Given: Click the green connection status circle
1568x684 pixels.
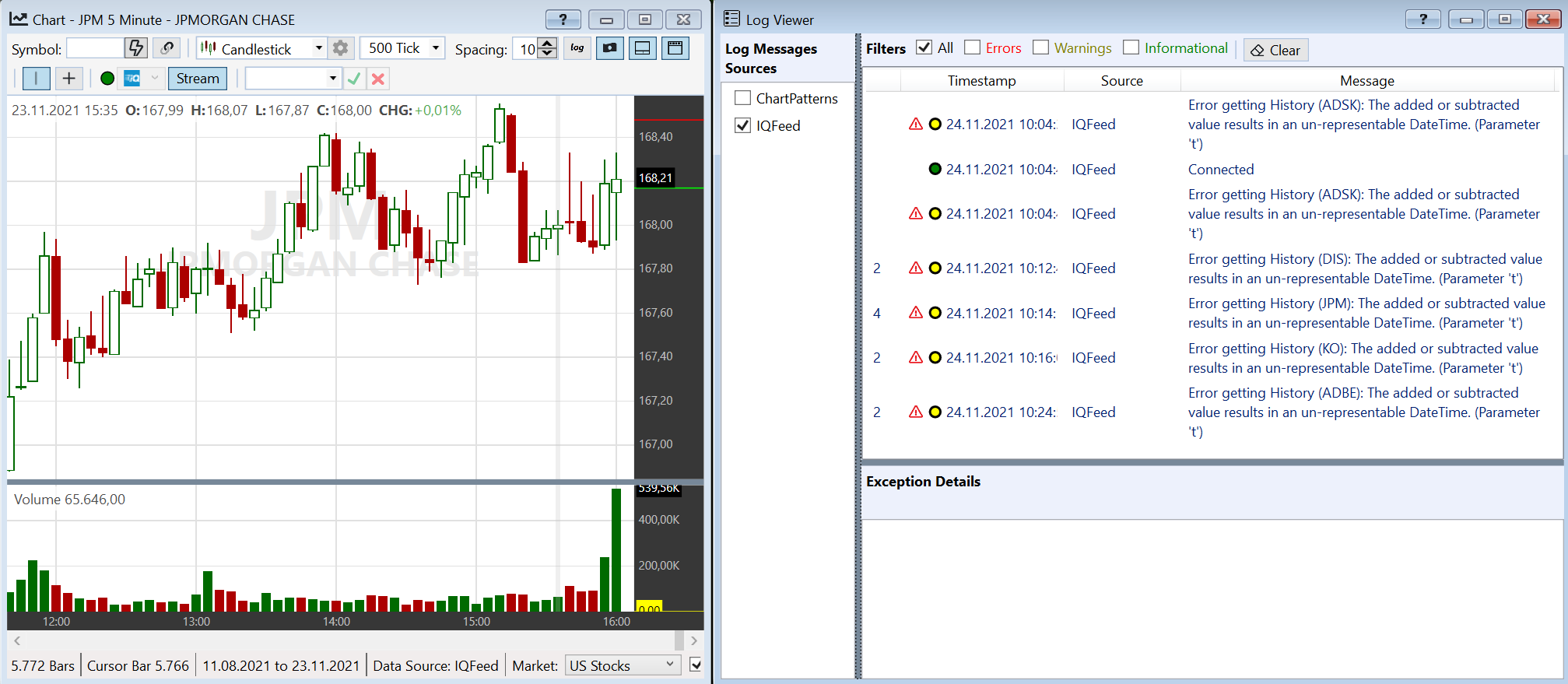Looking at the screenshot, I should pos(107,79).
